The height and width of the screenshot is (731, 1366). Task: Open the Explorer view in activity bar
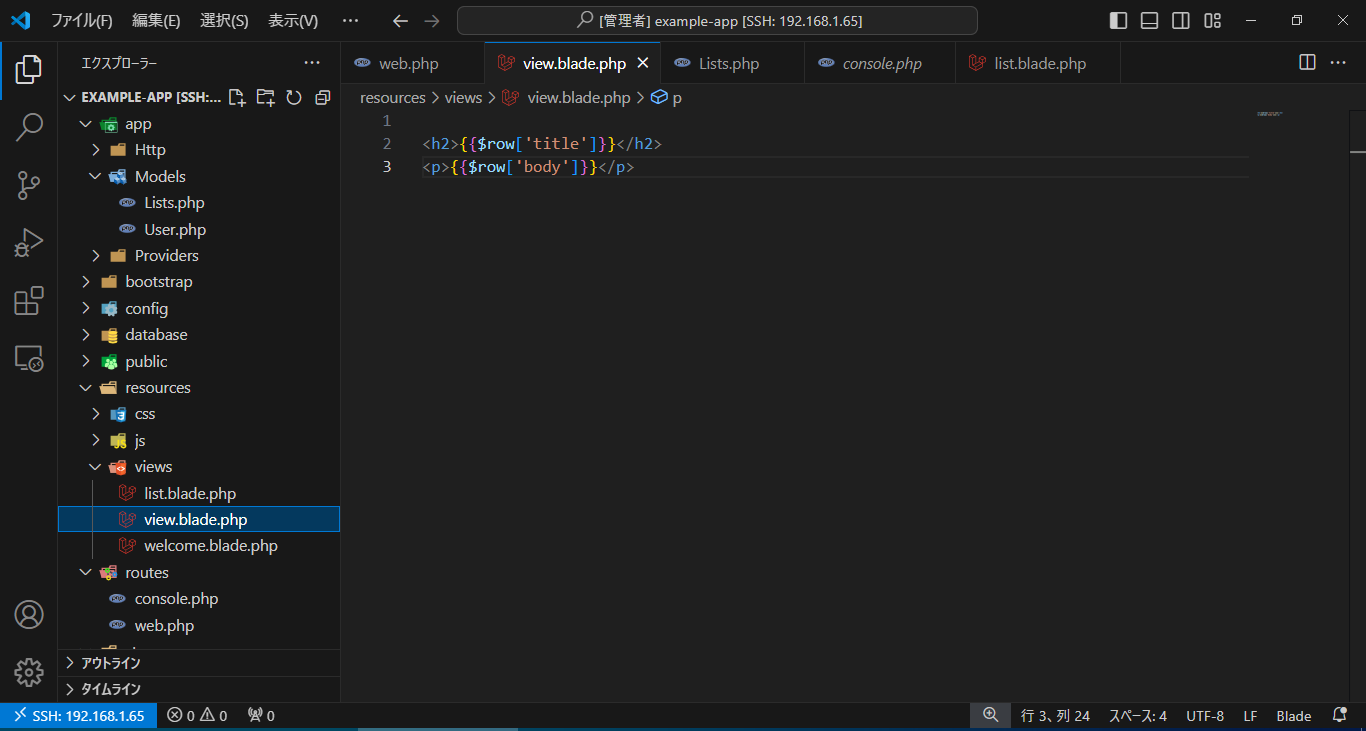(x=29, y=70)
